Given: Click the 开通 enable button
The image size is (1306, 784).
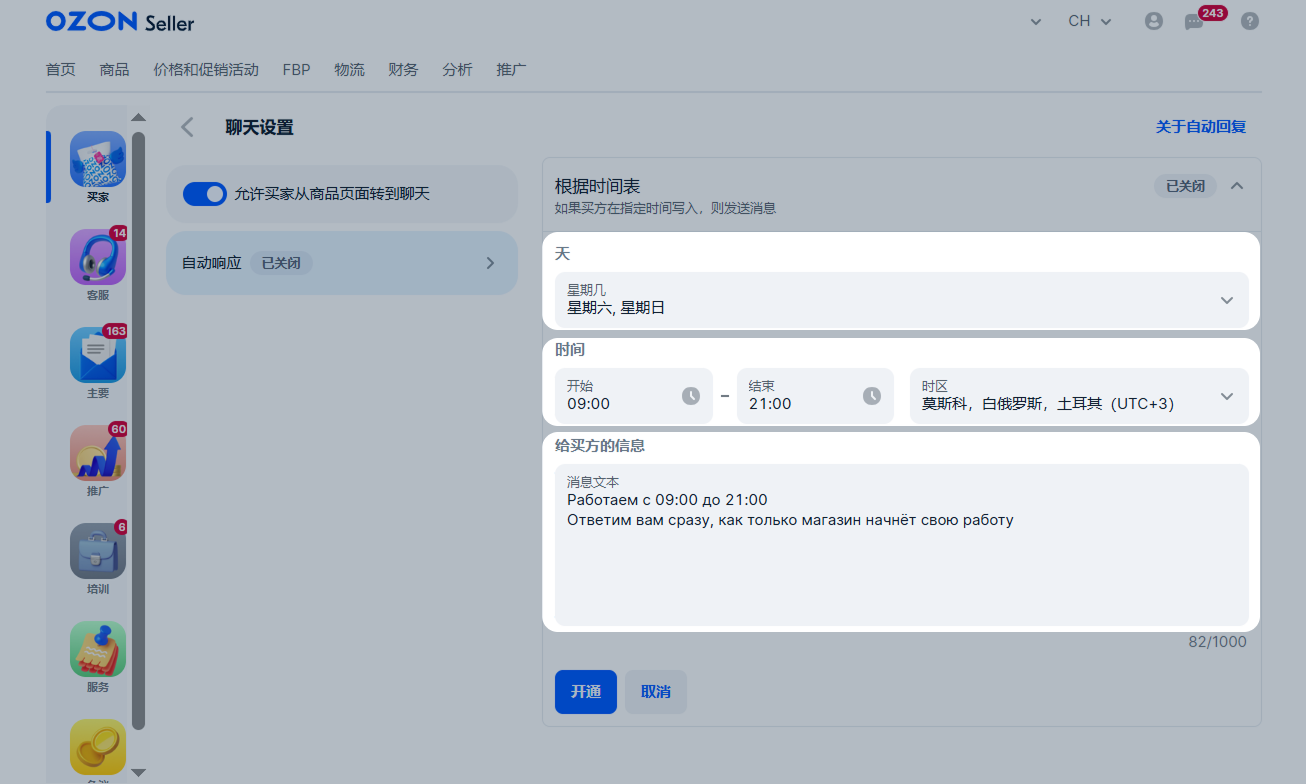Looking at the screenshot, I should (x=585, y=692).
